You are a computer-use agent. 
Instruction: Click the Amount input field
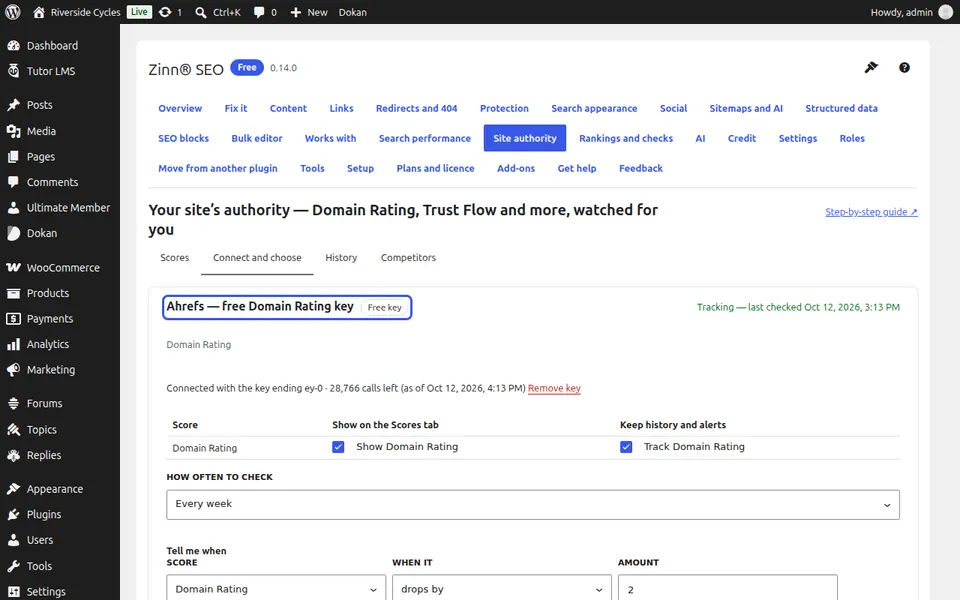click(727, 589)
